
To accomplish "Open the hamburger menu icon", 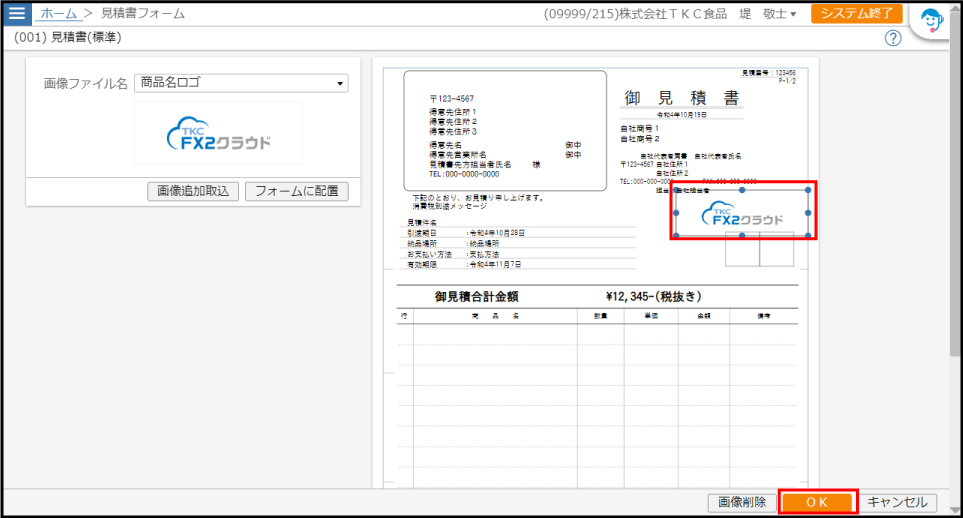I will click(x=17, y=14).
